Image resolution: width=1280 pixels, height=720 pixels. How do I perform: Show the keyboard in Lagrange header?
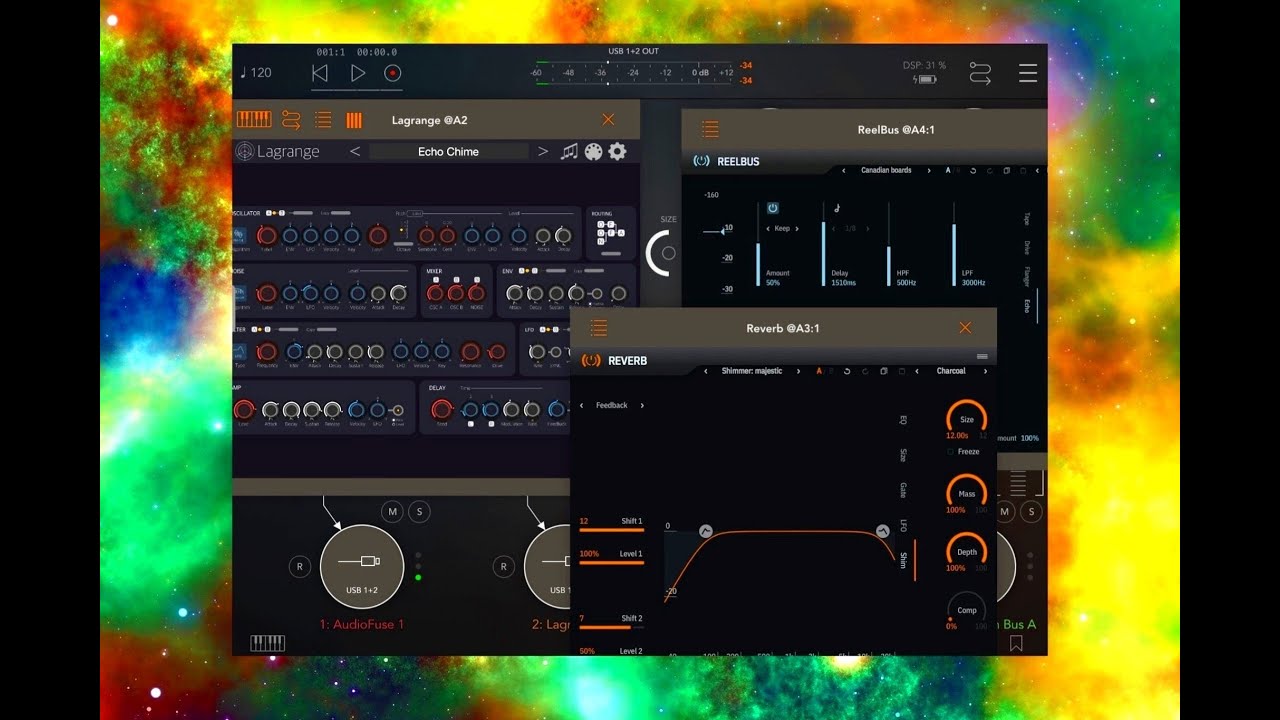click(254, 120)
